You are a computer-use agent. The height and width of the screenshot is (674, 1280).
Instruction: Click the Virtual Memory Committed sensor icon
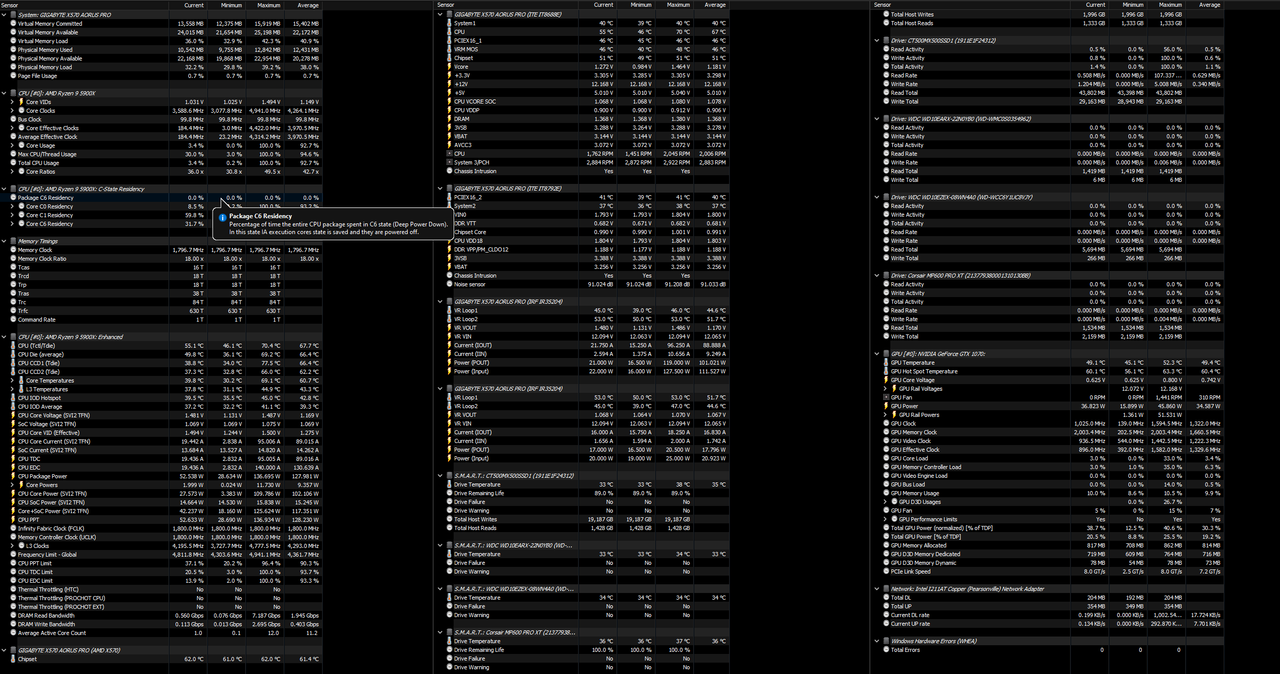[x=13, y=23]
